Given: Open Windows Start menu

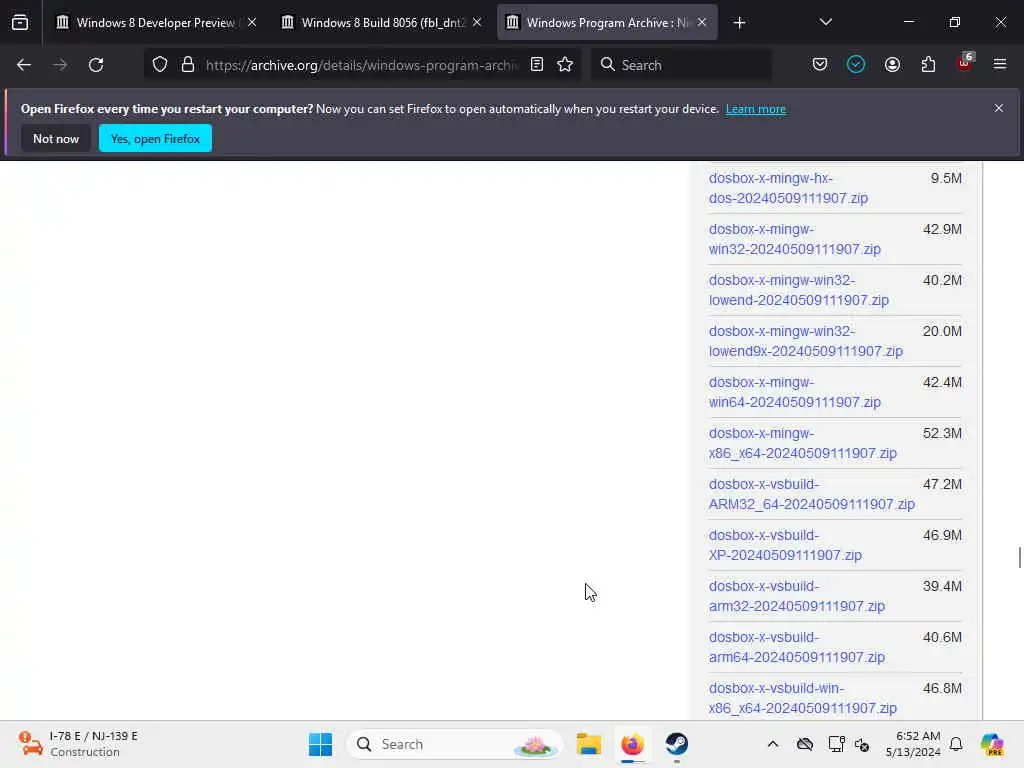Looking at the screenshot, I should click(320, 744).
